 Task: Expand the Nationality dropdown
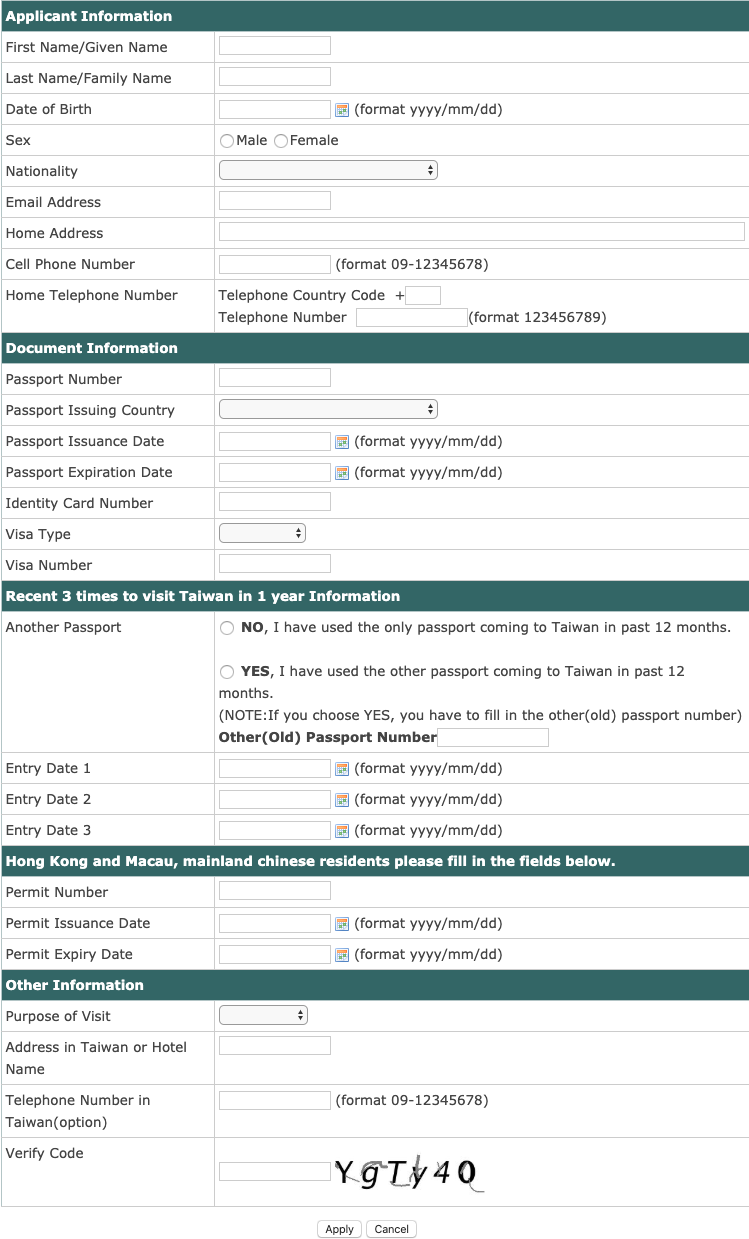click(328, 171)
